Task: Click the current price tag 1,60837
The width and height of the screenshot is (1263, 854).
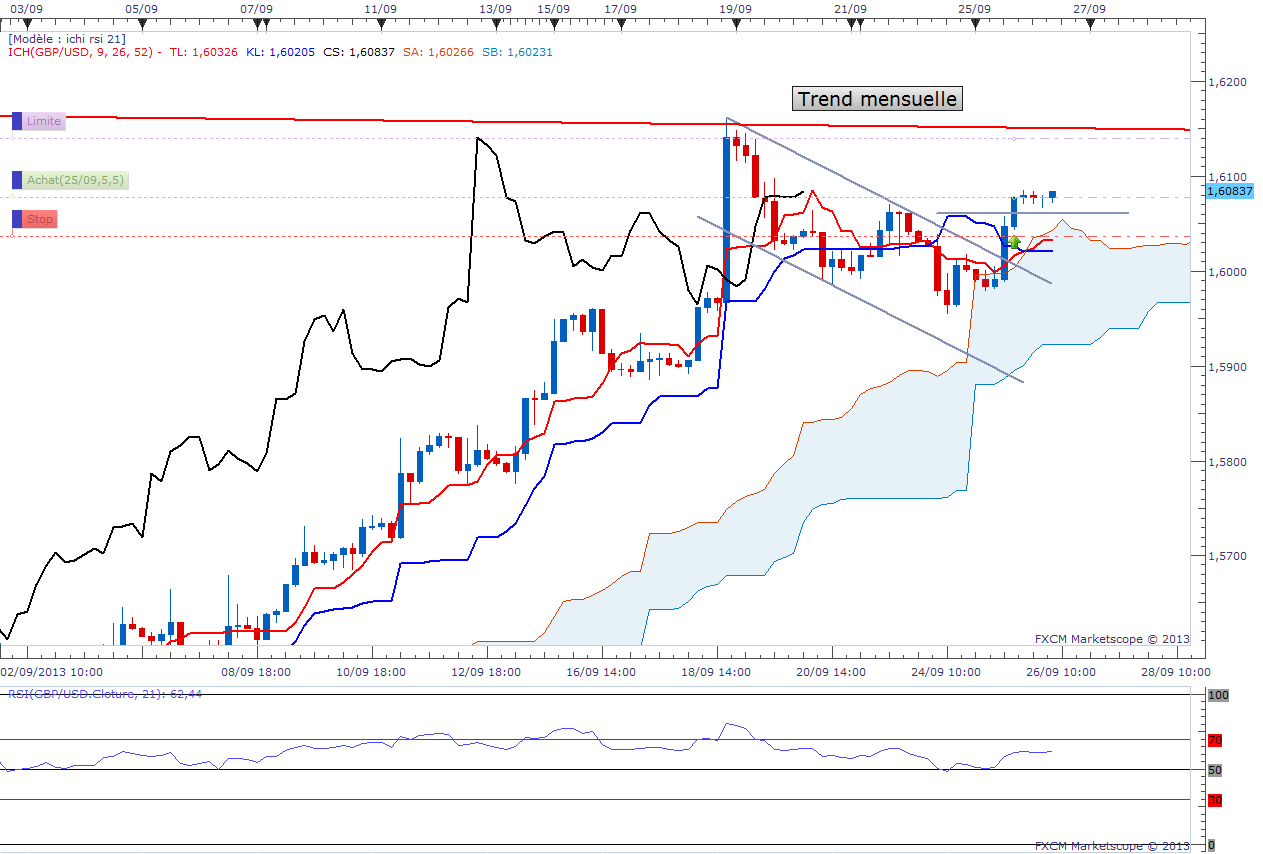Action: click(x=1230, y=191)
